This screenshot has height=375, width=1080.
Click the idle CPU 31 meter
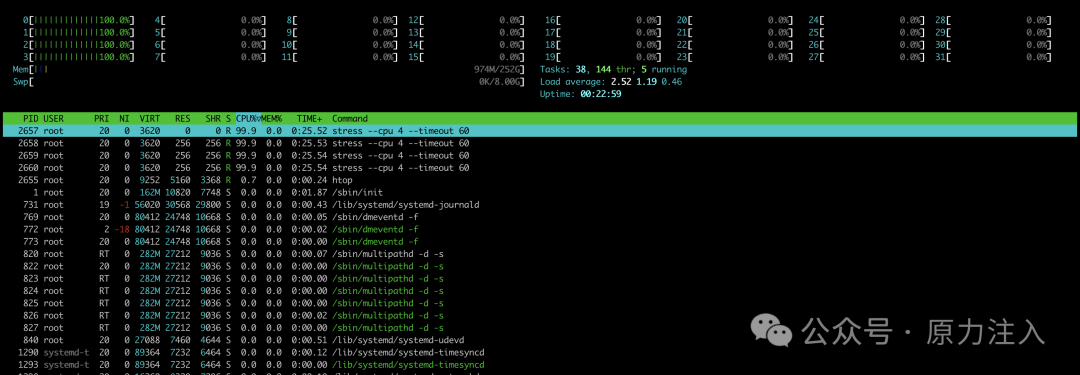point(993,57)
